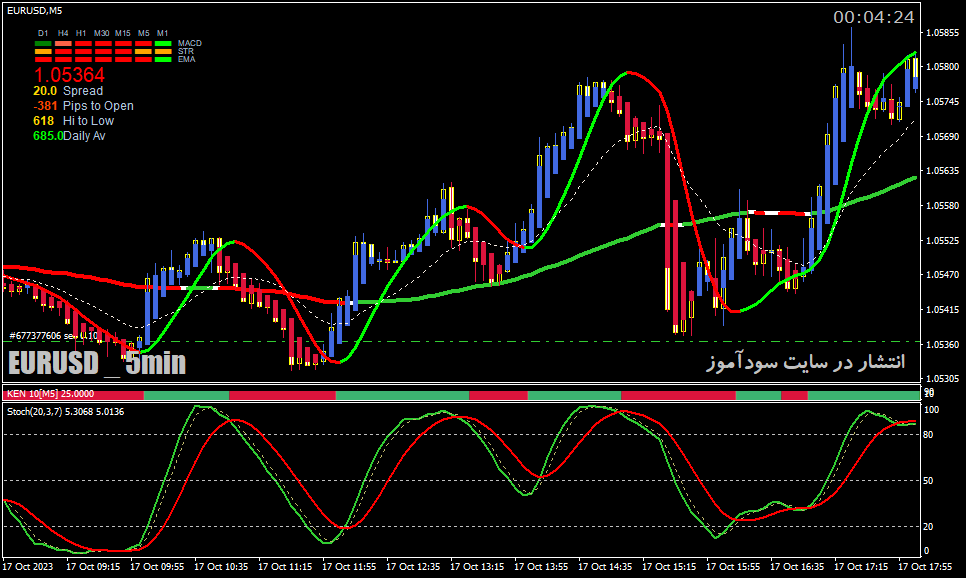Click the D1 MACD signal bar
Viewport: 966px width, 578px height.
[43, 44]
